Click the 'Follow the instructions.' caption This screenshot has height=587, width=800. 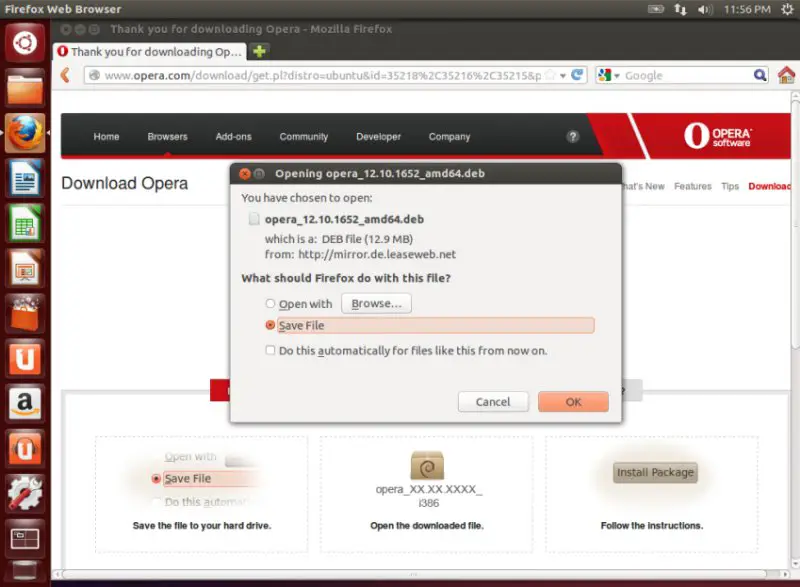pos(652,525)
